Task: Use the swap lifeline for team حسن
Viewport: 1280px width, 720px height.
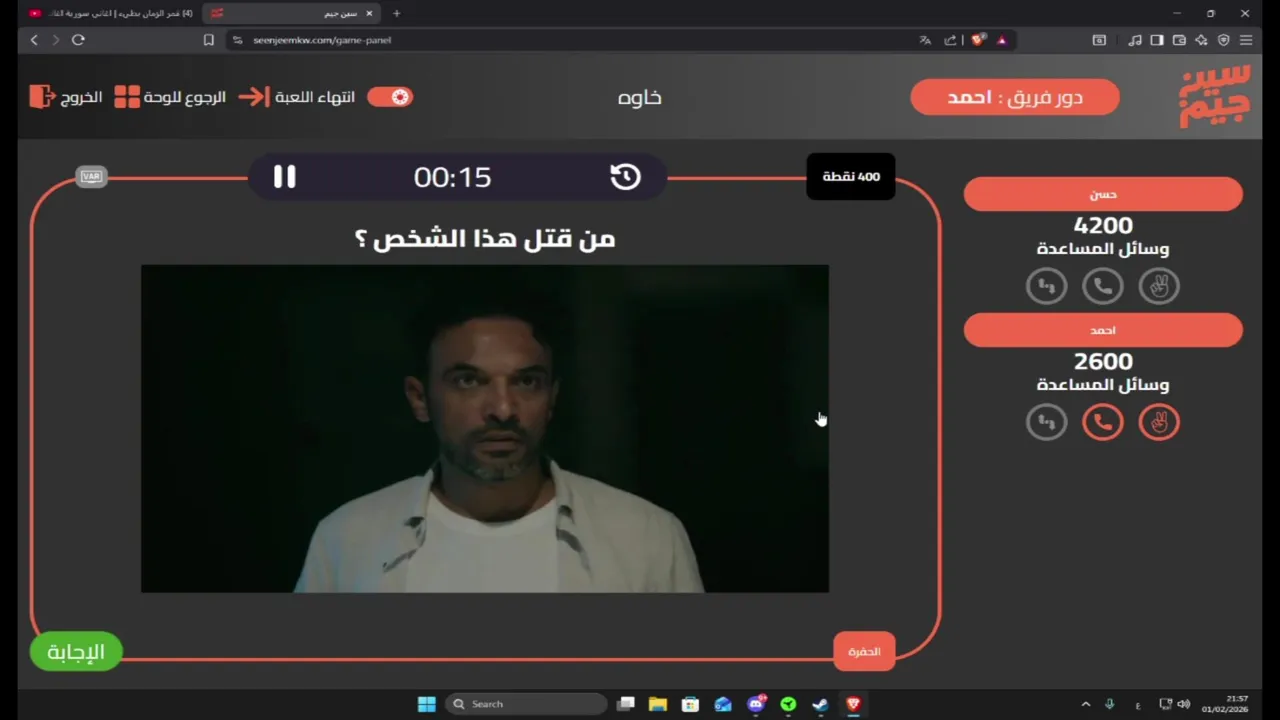Action: click(x=1047, y=286)
